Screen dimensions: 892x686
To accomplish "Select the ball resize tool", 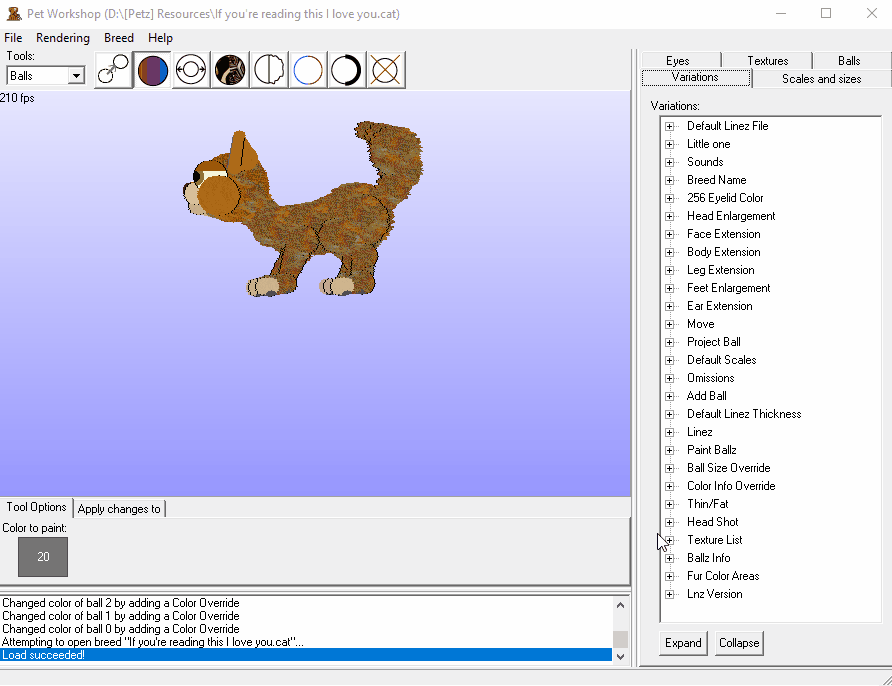I will 191,70.
